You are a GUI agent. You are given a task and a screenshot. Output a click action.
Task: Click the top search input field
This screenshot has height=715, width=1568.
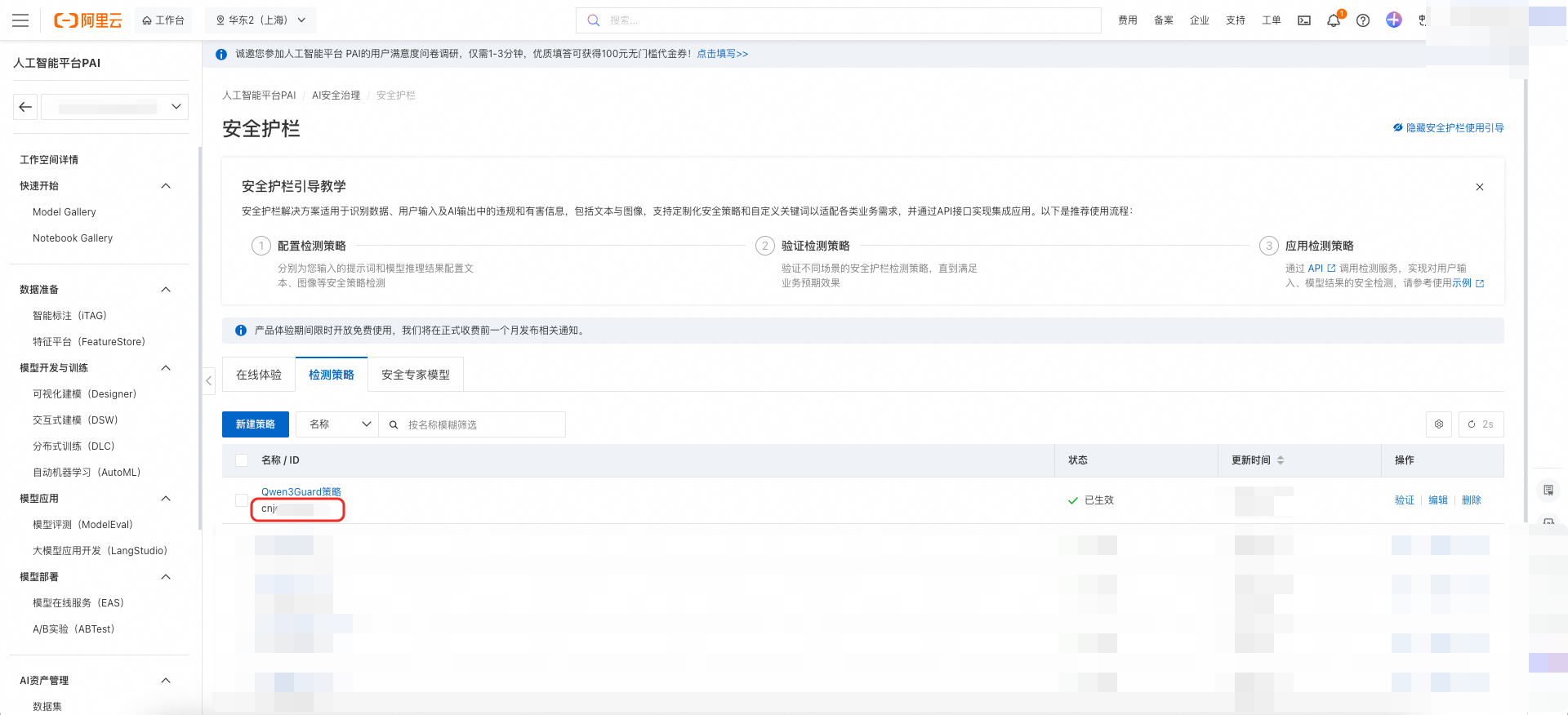[839, 20]
